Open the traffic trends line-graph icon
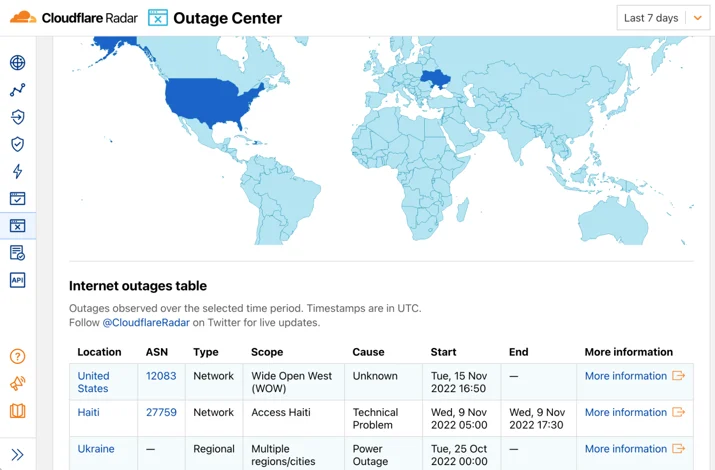 tap(17, 90)
